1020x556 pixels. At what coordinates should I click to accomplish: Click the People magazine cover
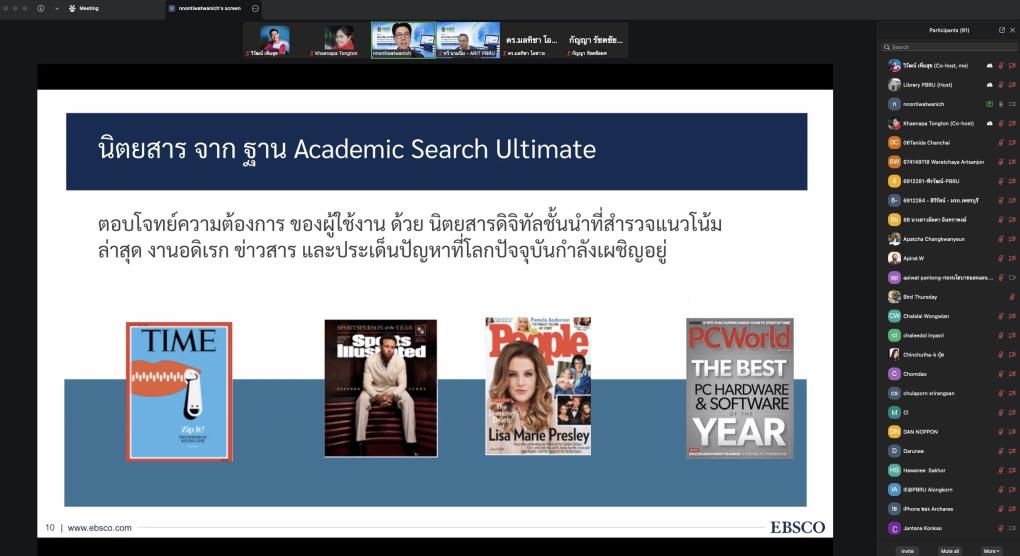pos(538,386)
